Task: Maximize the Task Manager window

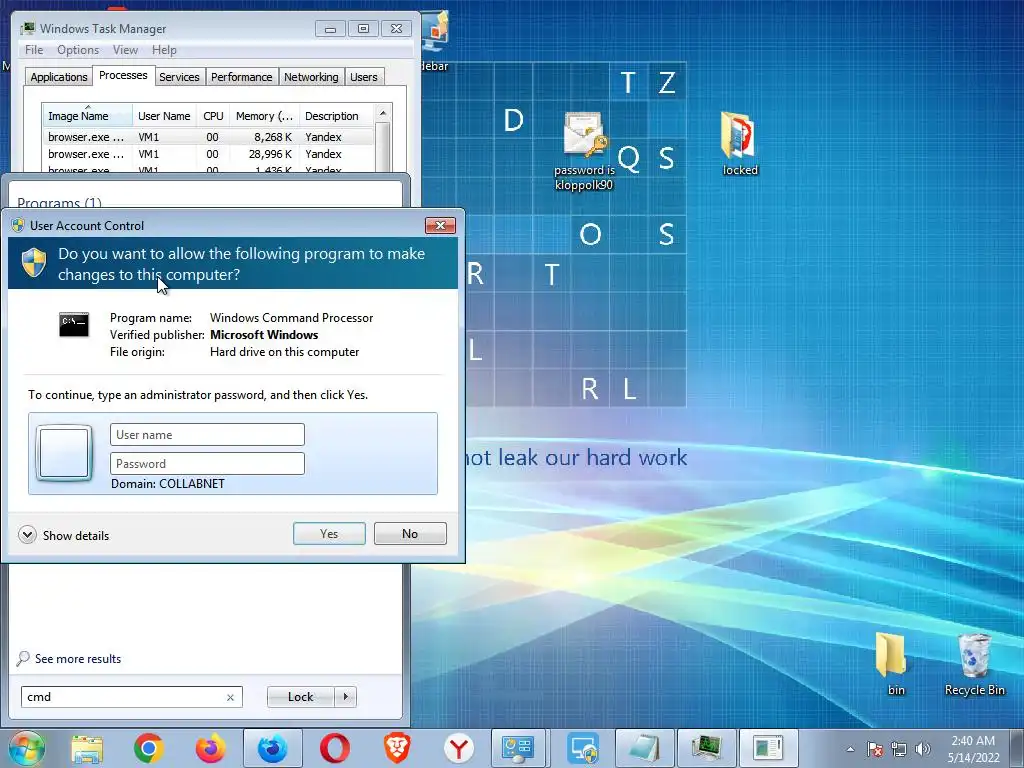Action: (363, 29)
